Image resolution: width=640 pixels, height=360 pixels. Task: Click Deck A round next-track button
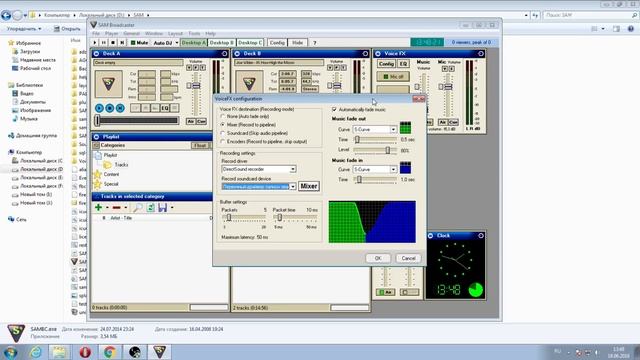120,108
